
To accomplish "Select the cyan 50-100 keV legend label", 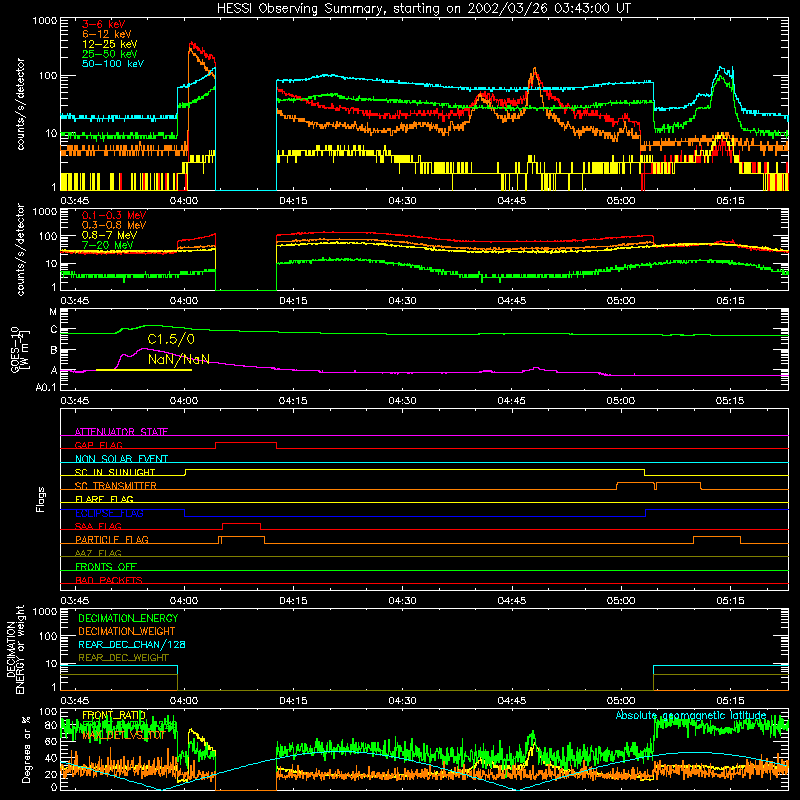I will coord(113,64).
